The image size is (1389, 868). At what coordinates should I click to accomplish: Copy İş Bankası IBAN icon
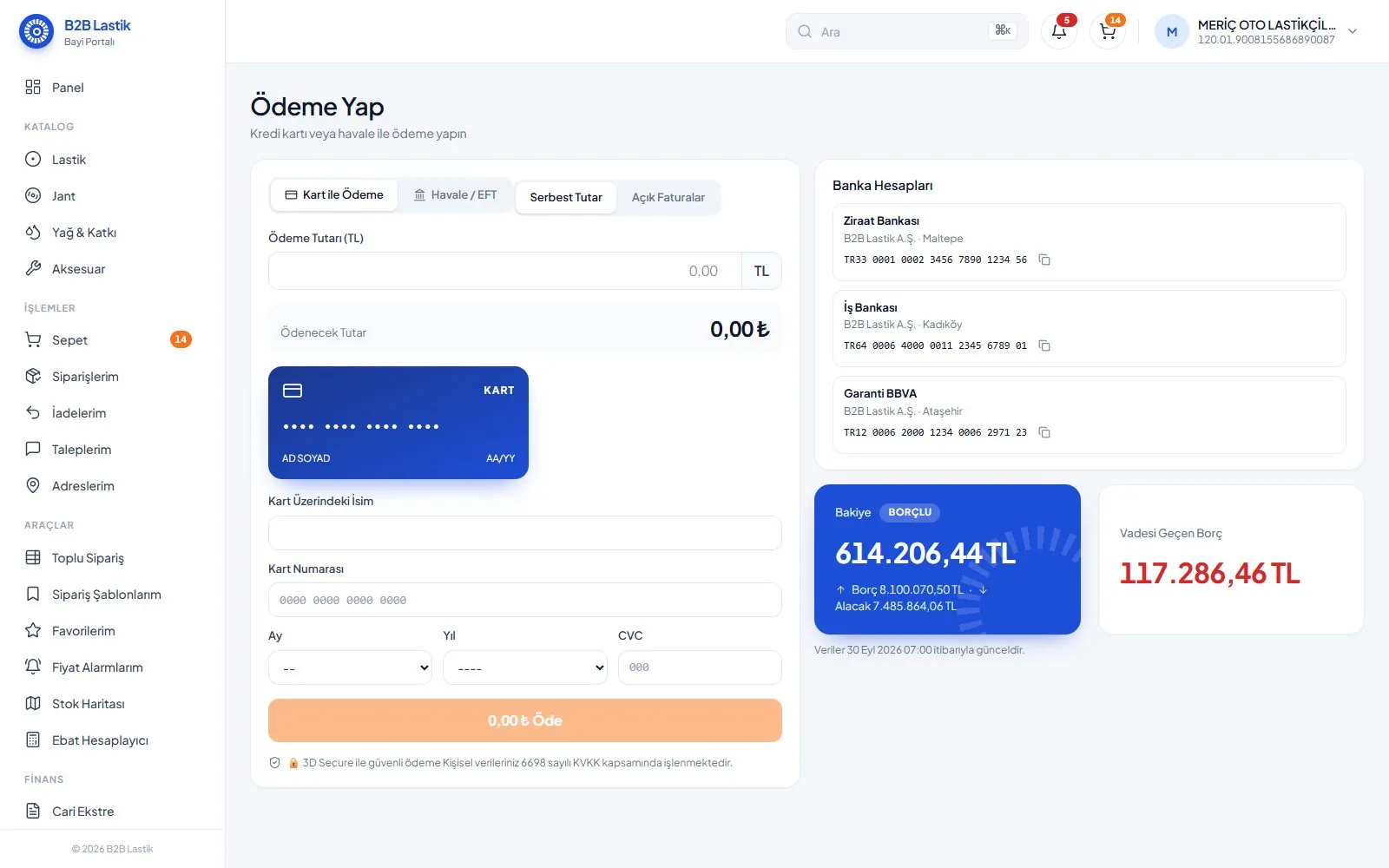coord(1044,345)
